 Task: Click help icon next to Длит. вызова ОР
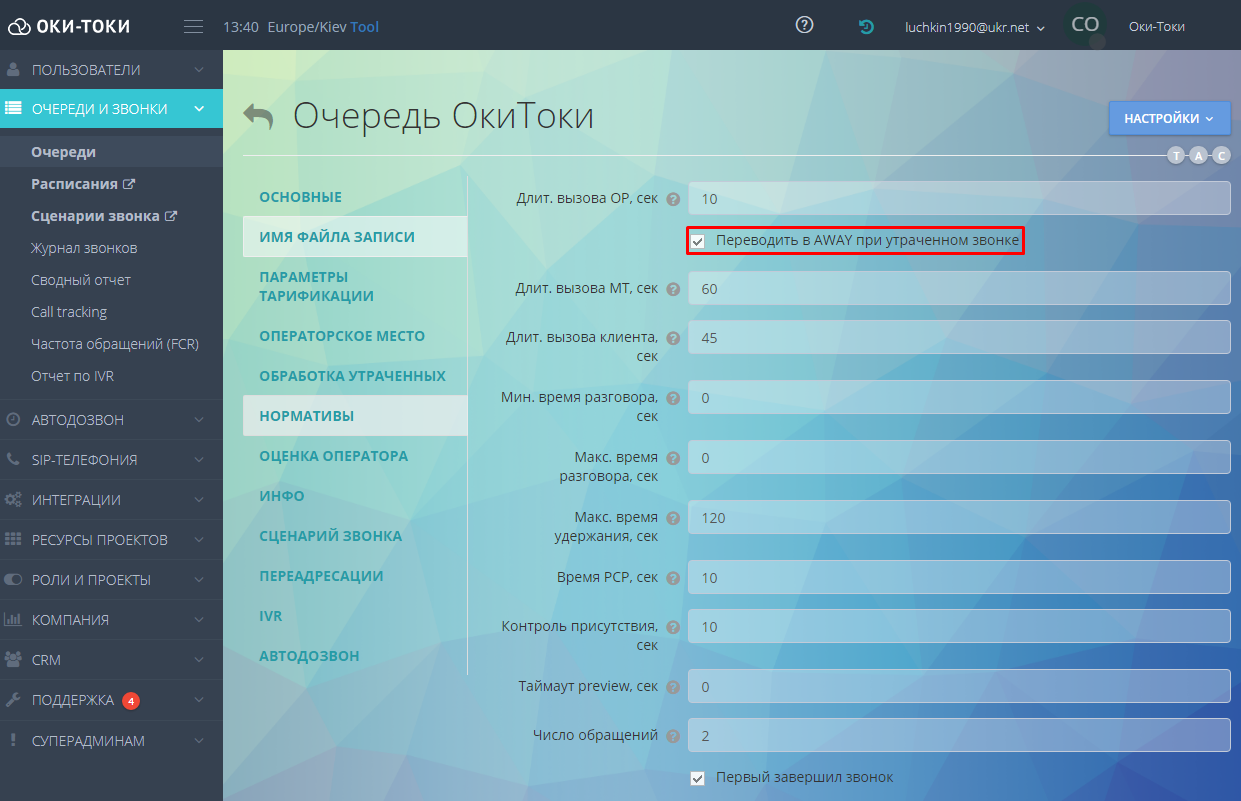coord(673,199)
